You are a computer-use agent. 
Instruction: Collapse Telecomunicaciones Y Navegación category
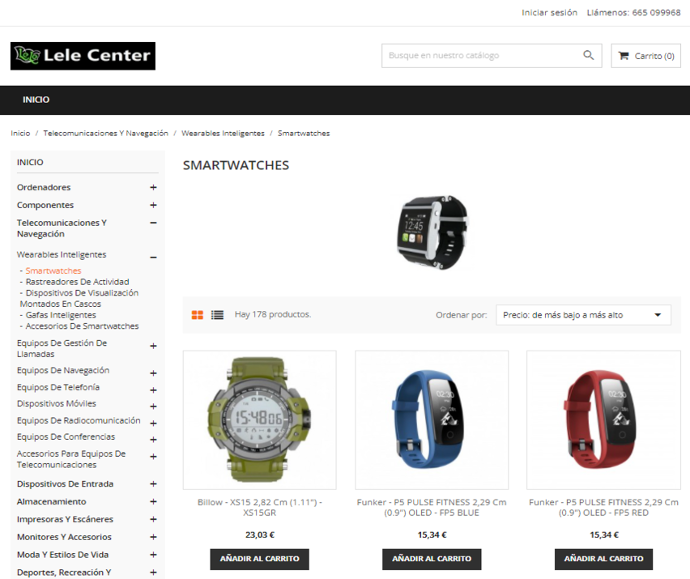(x=153, y=223)
